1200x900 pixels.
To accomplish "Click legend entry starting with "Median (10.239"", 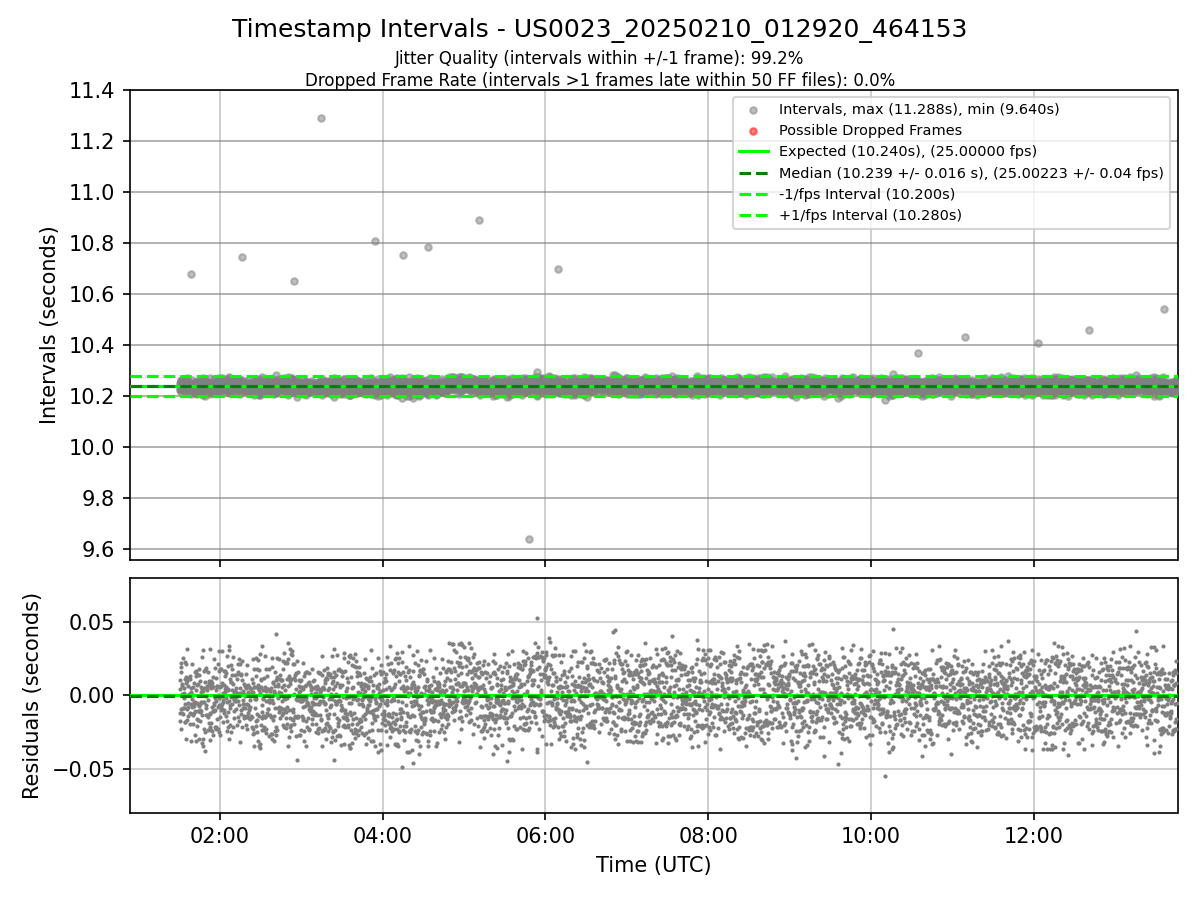I will 971,172.
